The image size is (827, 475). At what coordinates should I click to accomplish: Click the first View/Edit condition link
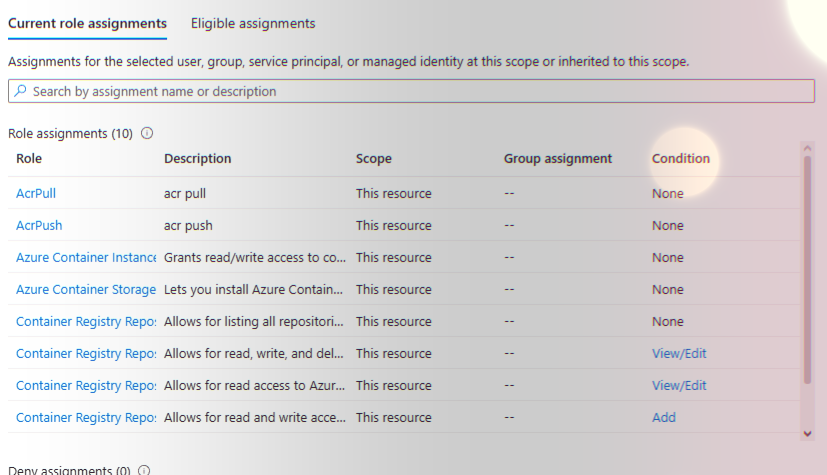[679, 353]
